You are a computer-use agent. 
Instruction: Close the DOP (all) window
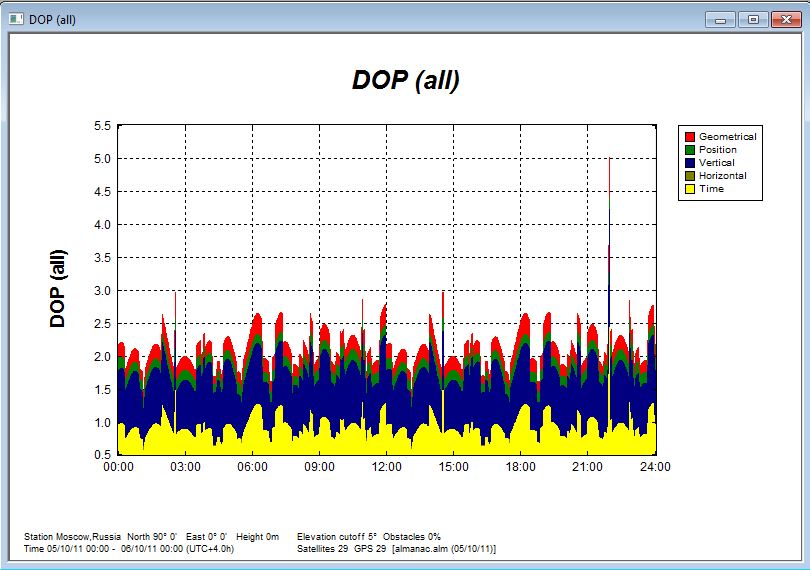[785, 19]
